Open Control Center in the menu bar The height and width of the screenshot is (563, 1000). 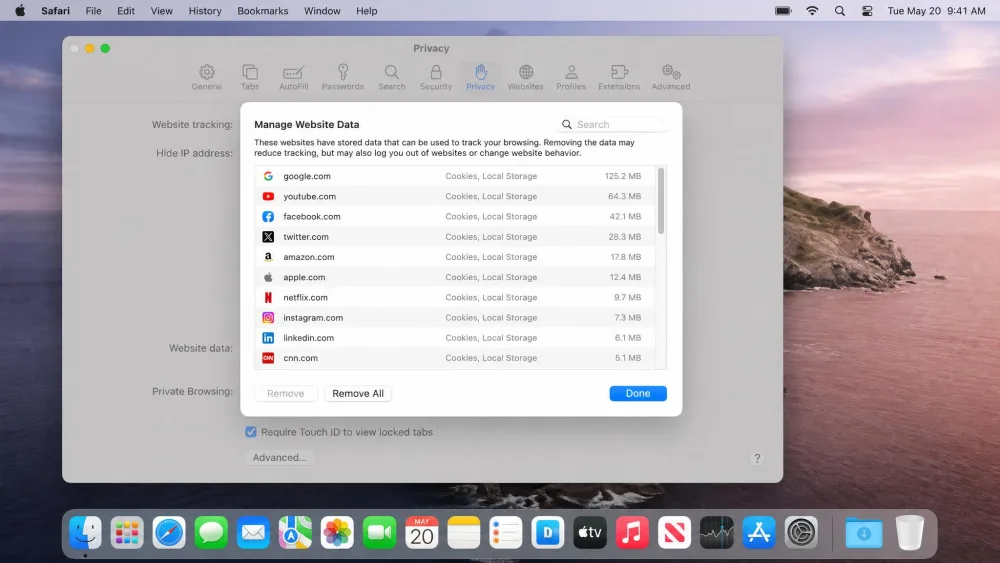pyautogui.click(x=867, y=11)
